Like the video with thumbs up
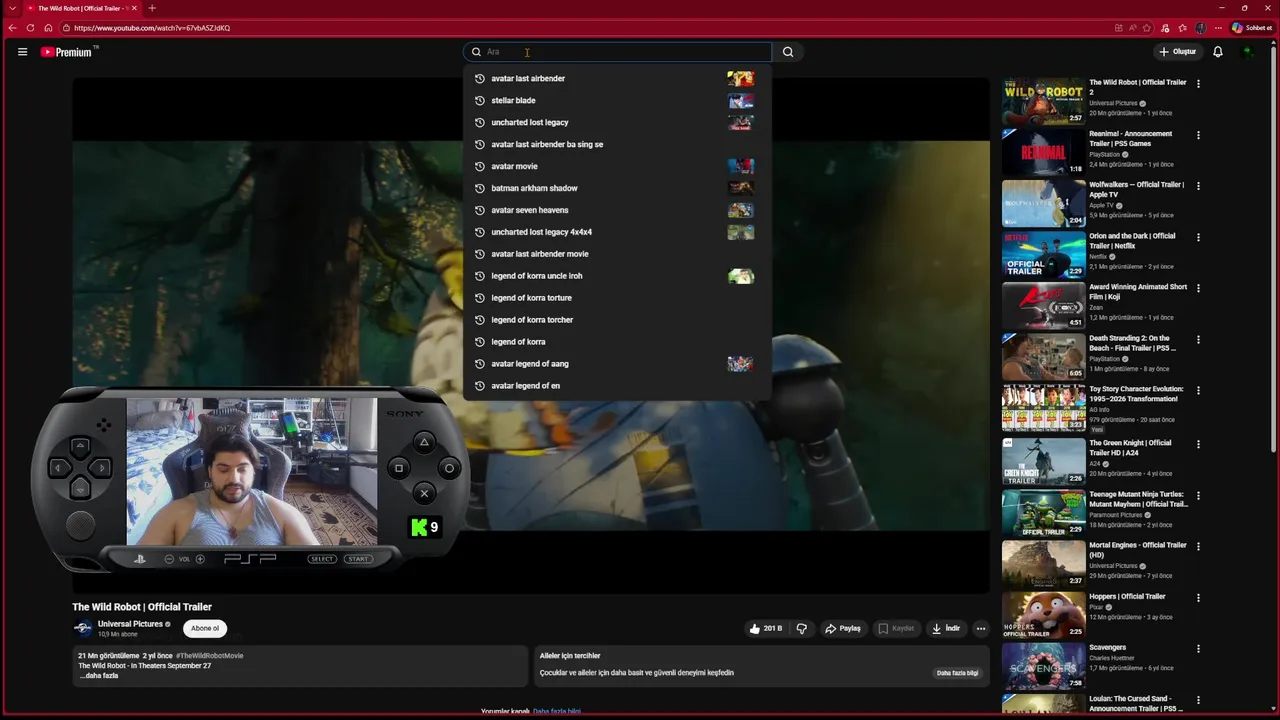 pyautogui.click(x=766, y=628)
